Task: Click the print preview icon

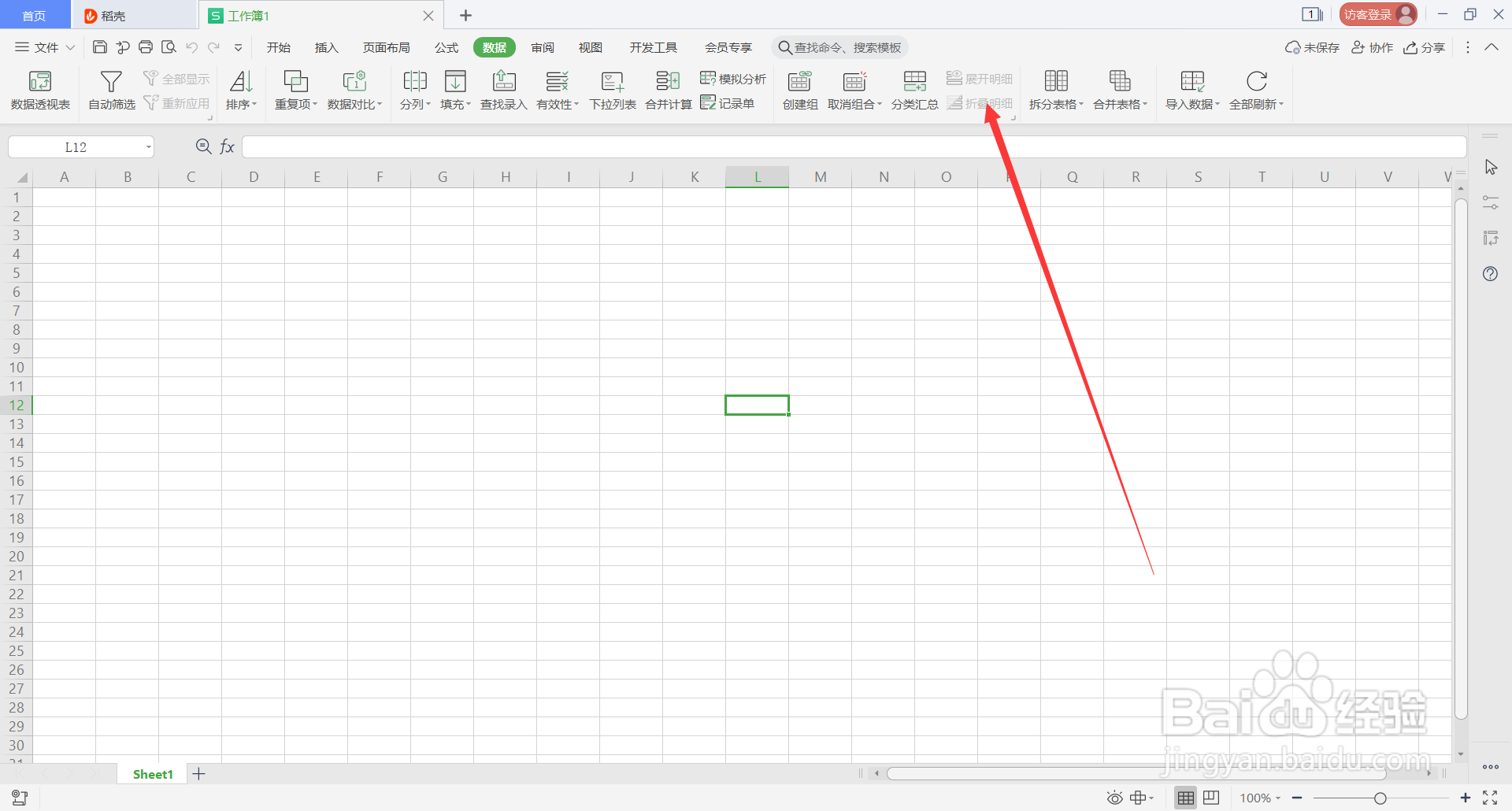Action: click(x=169, y=47)
